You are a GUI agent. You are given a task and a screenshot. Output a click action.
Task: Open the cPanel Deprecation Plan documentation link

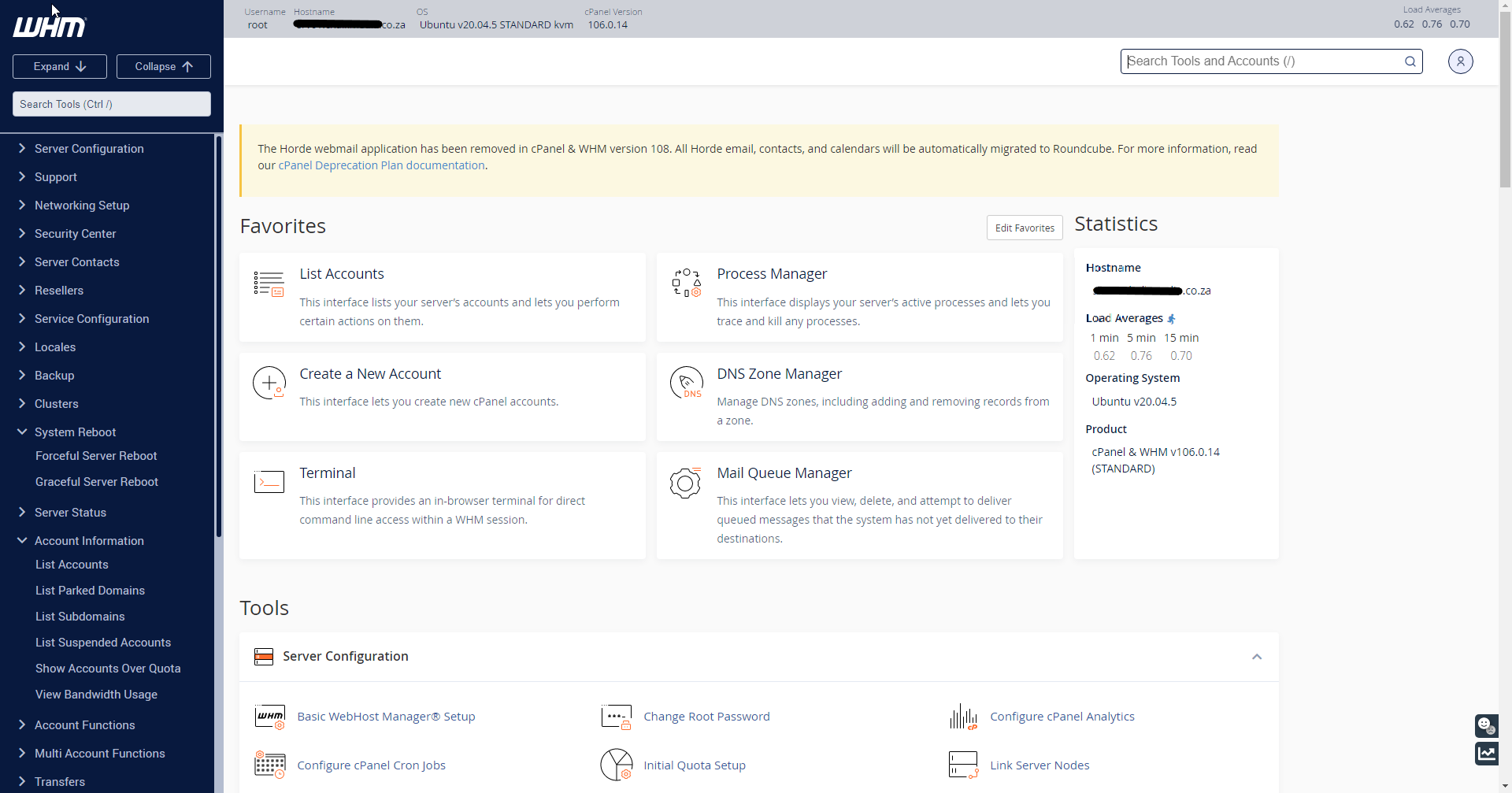(382, 165)
